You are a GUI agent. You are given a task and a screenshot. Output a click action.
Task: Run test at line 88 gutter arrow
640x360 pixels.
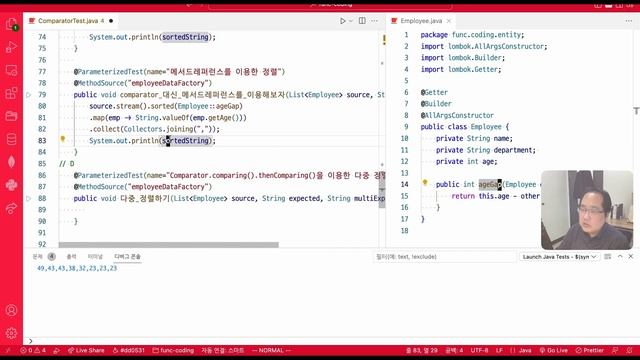(29, 198)
